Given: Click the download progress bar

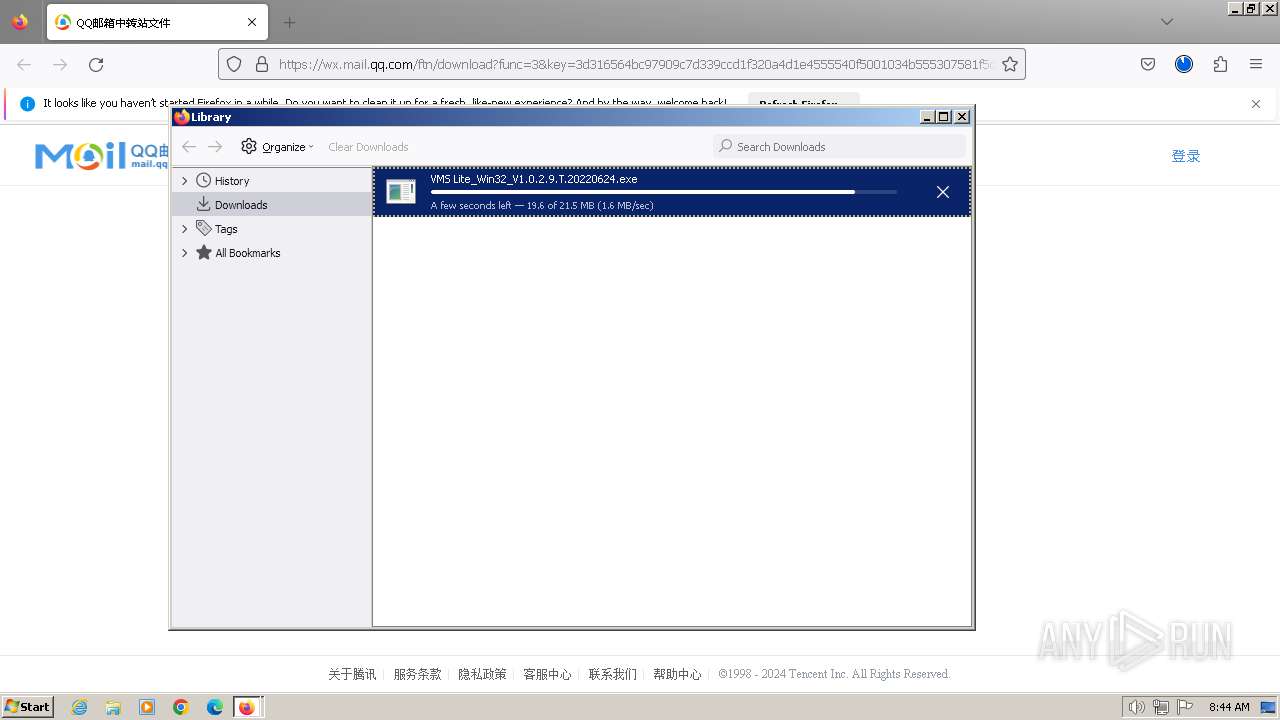Looking at the screenshot, I should (x=663, y=192).
